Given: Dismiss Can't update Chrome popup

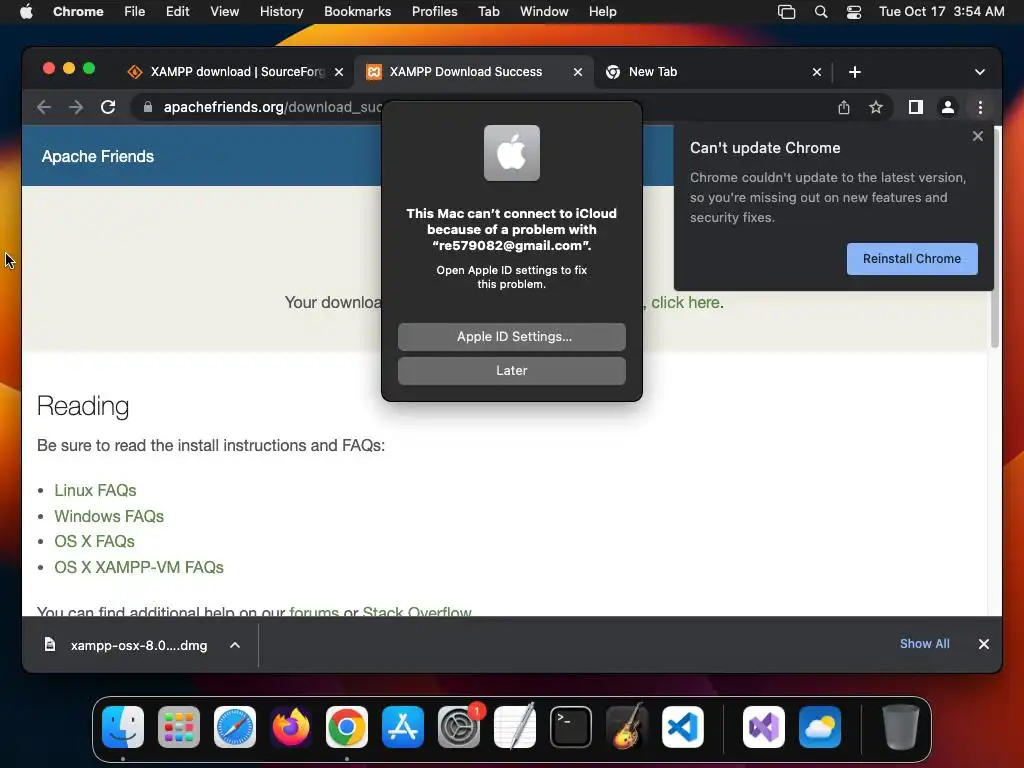Looking at the screenshot, I should 977,136.
